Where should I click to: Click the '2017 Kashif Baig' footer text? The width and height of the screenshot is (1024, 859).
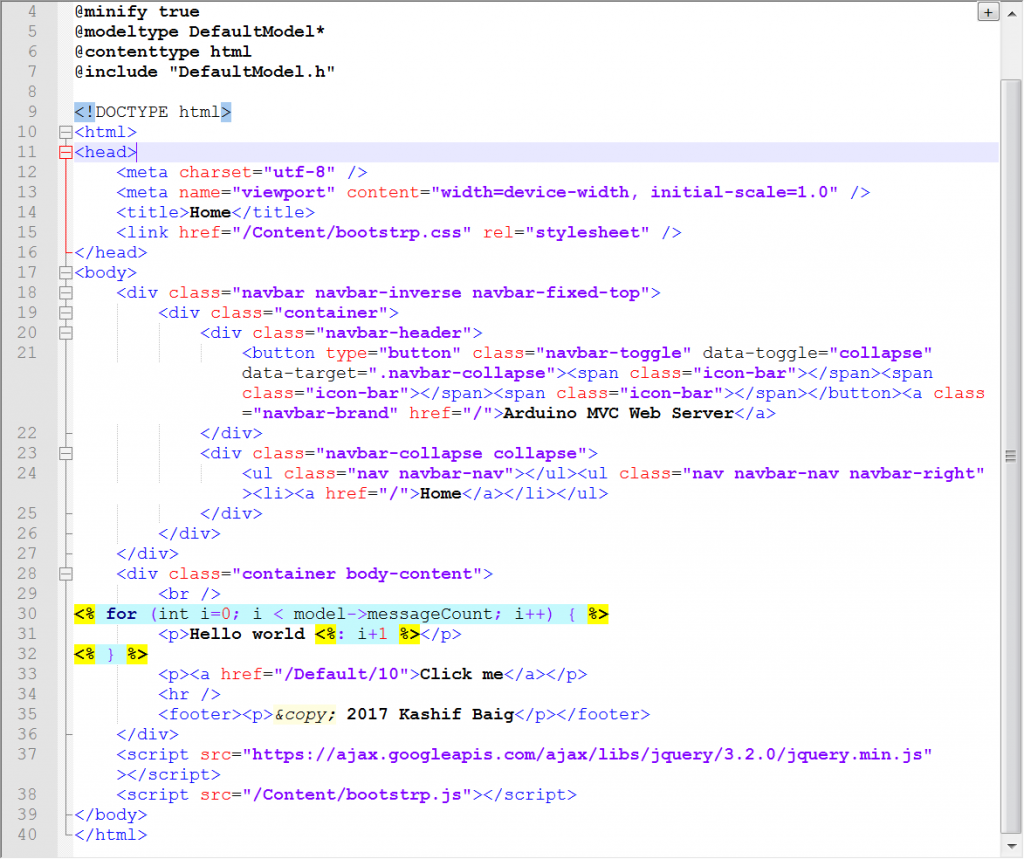(430, 715)
